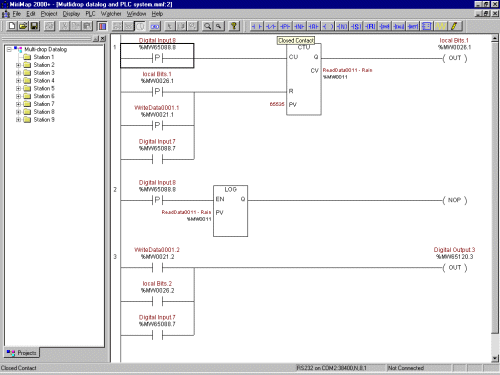Select the normally closed contact tool
500x375 pixels.
tap(271, 26)
